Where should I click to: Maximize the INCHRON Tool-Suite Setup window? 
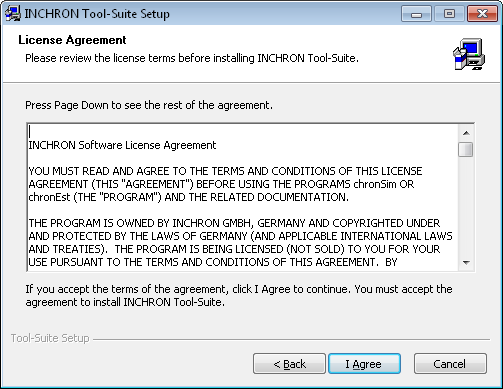[449, 14]
